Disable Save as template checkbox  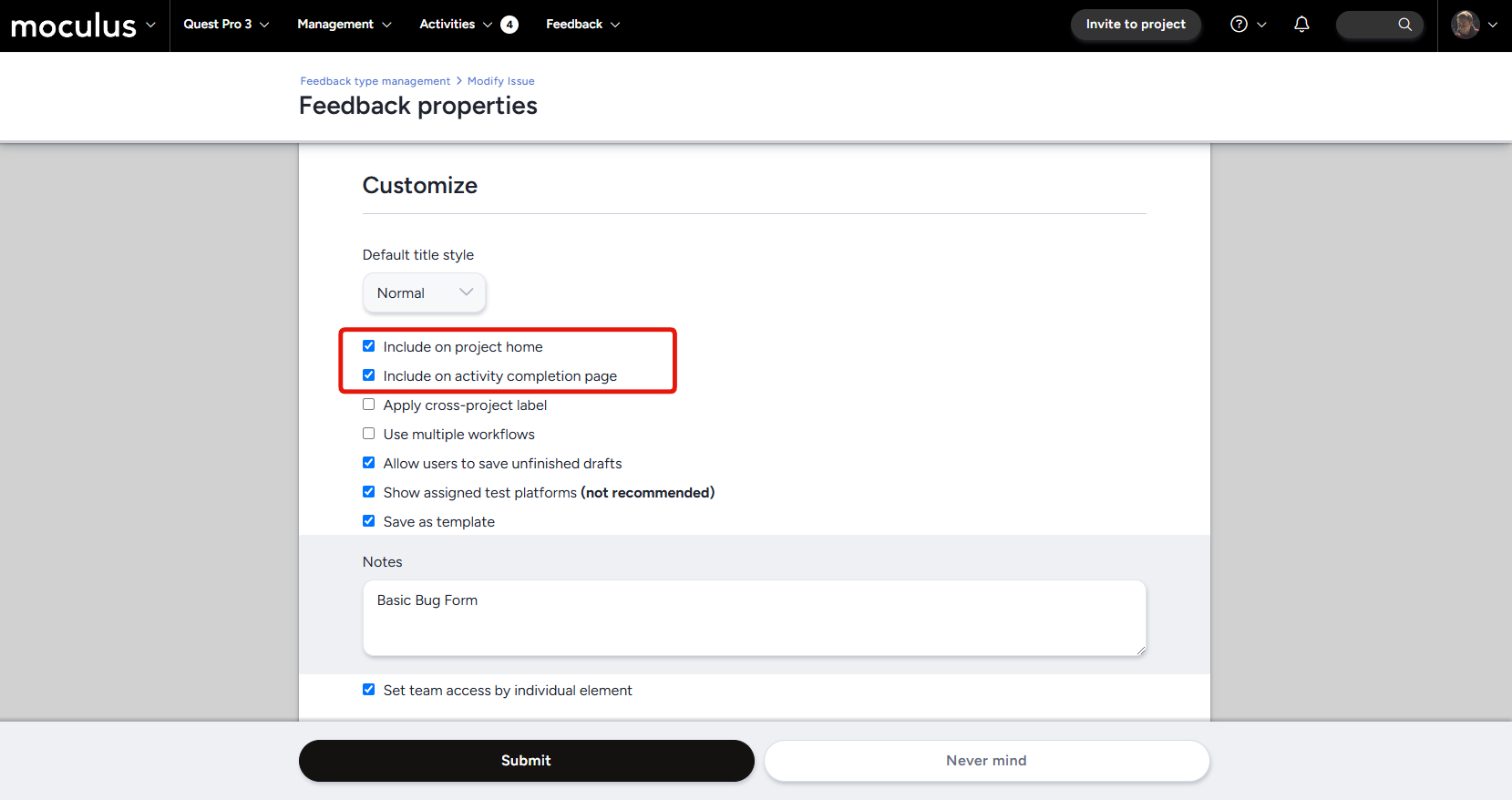(x=369, y=521)
